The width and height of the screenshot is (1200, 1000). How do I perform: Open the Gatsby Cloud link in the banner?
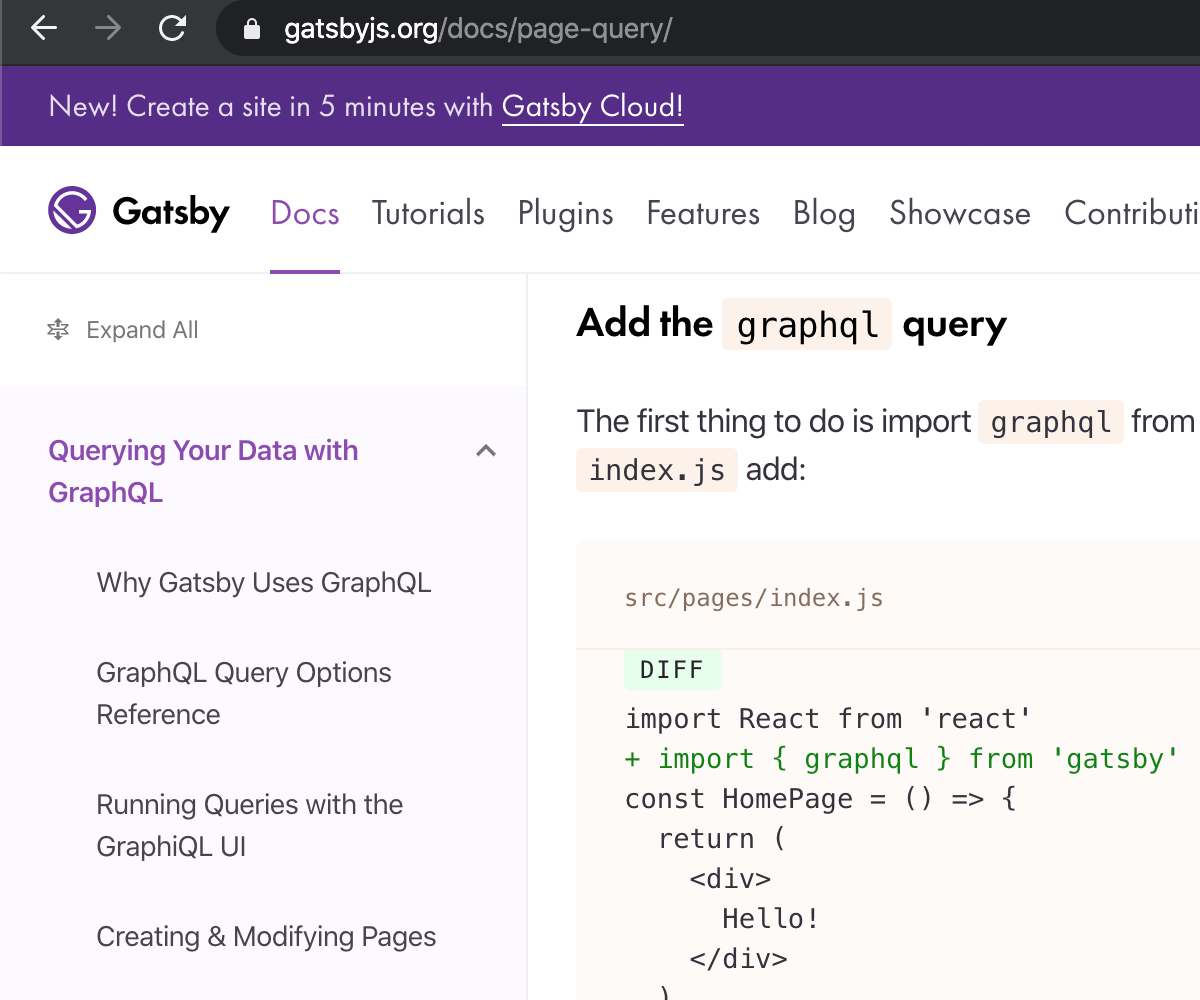point(593,106)
